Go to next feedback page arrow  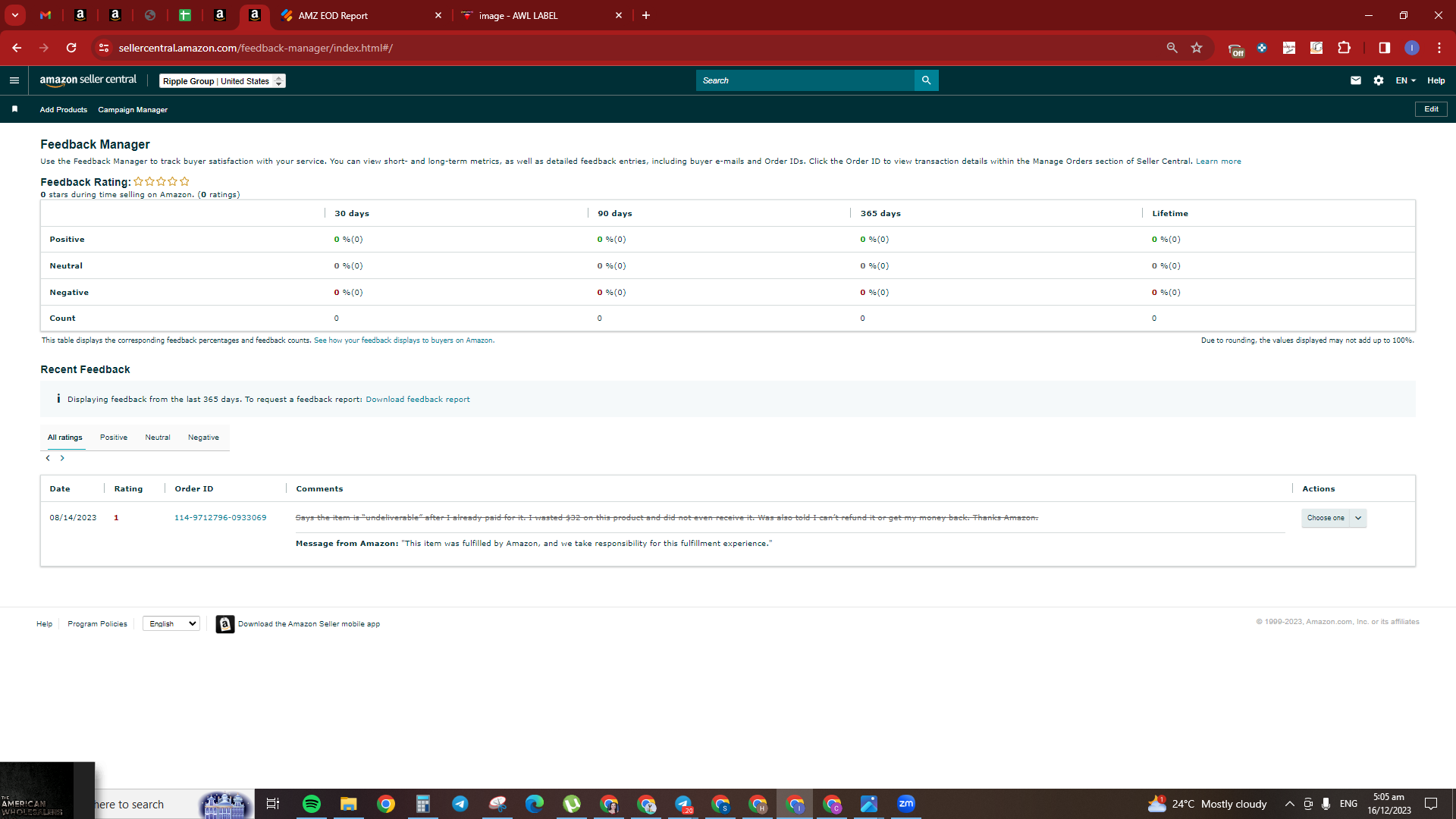pos(62,458)
